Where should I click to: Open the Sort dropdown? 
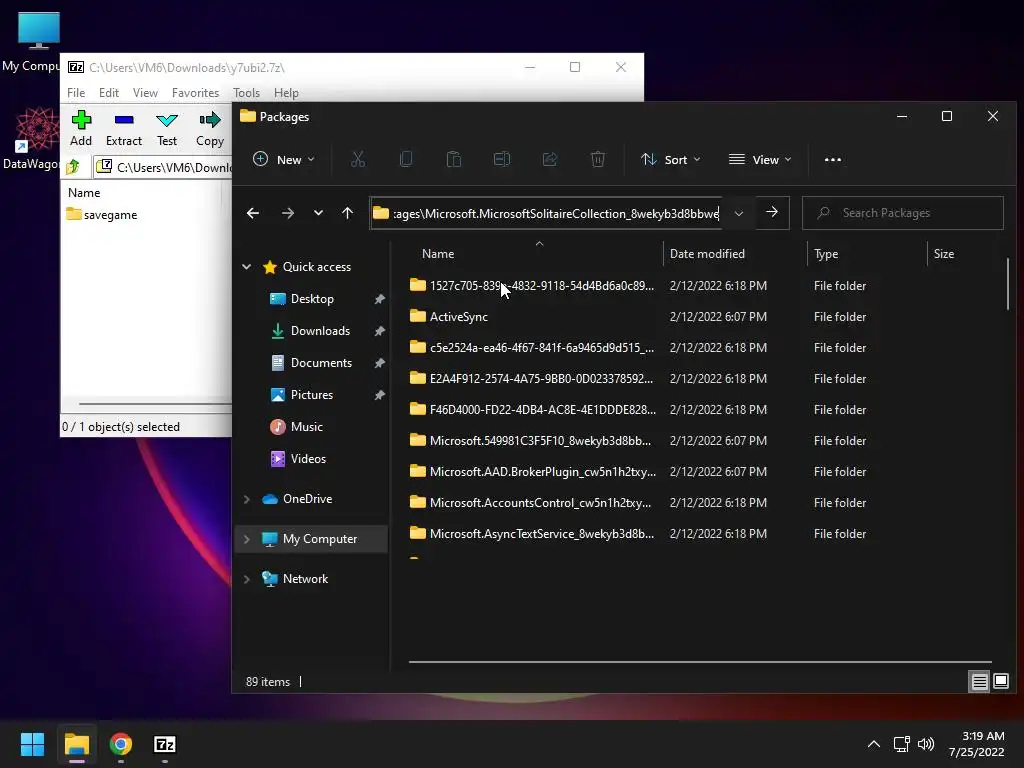pyautogui.click(x=670, y=159)
